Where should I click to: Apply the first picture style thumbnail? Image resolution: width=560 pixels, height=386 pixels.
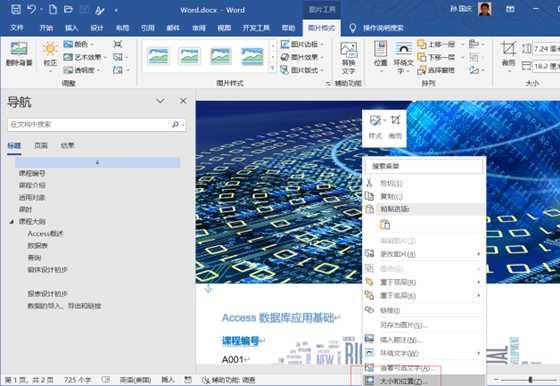pos(159,56)
